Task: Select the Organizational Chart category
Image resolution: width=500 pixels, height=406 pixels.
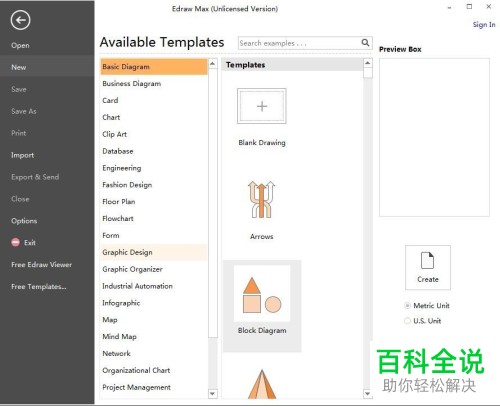Action: (x=154, y=370)
